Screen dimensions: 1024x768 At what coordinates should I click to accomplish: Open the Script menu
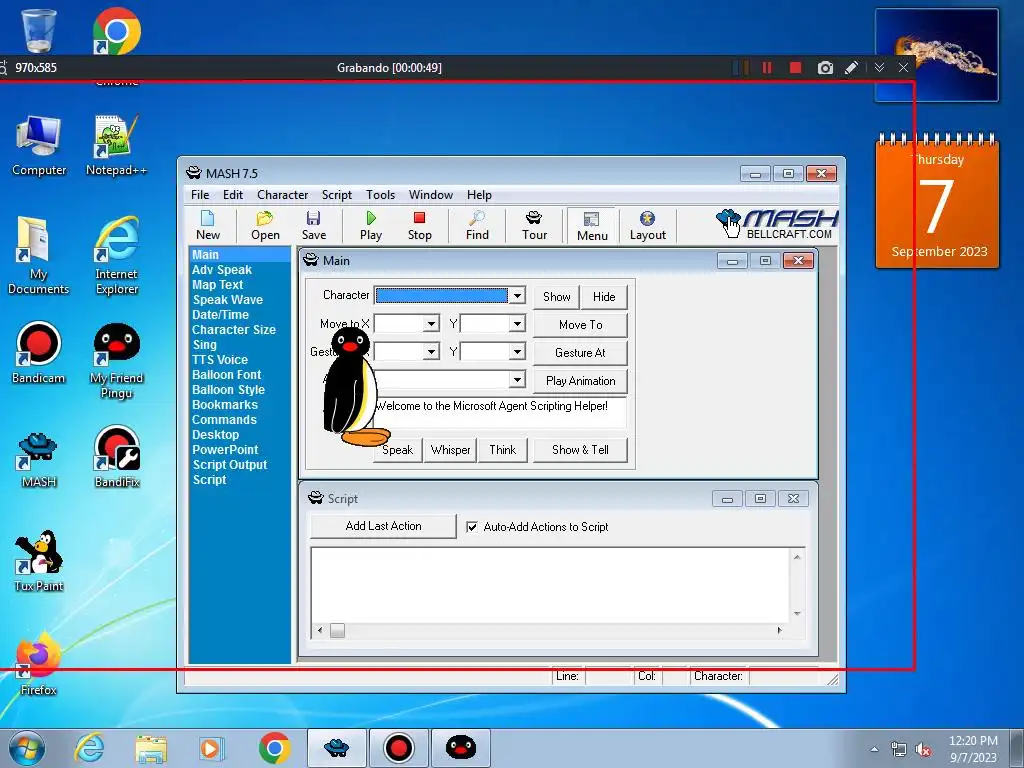pyautogui.click(x=336, y=195)
